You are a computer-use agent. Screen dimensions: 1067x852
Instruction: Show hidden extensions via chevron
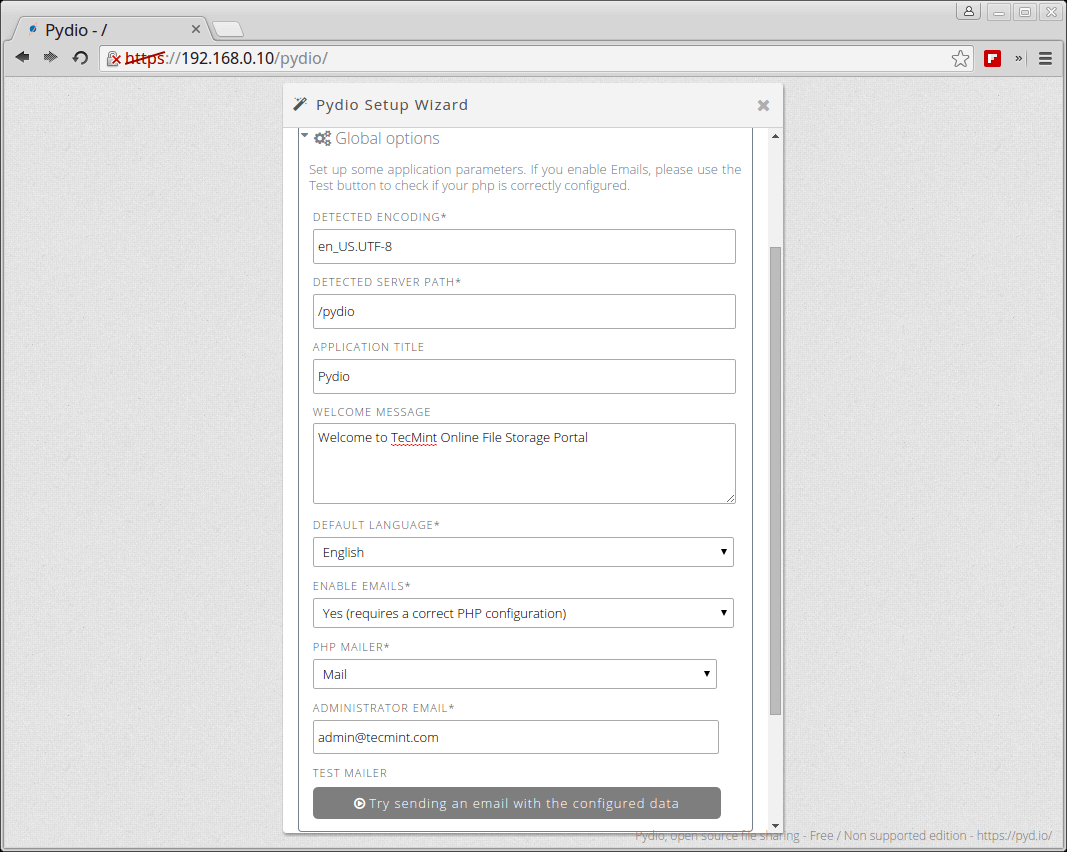point(1019,58)
